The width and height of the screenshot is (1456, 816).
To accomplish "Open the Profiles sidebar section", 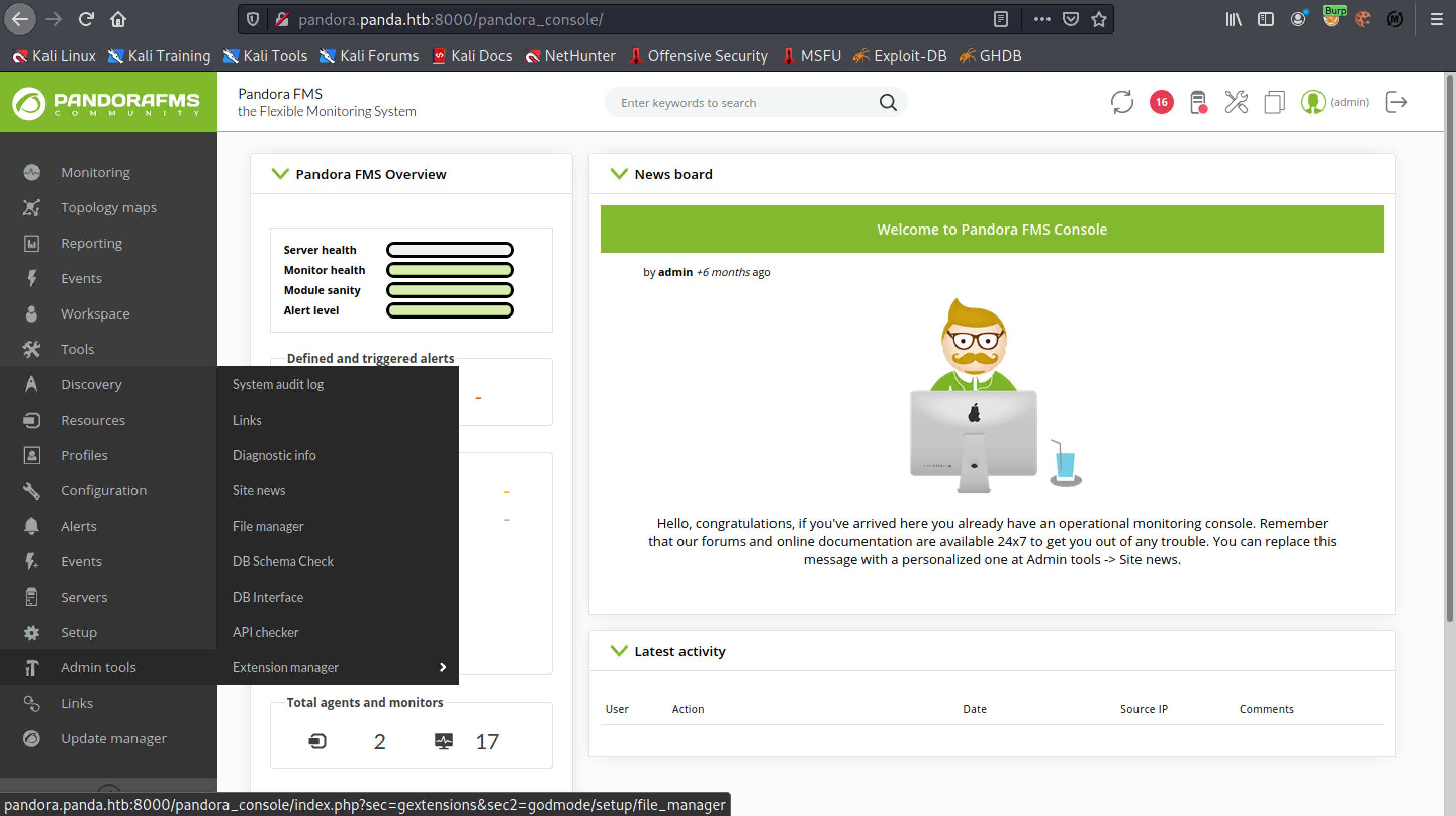I will (x=83, y=455).
